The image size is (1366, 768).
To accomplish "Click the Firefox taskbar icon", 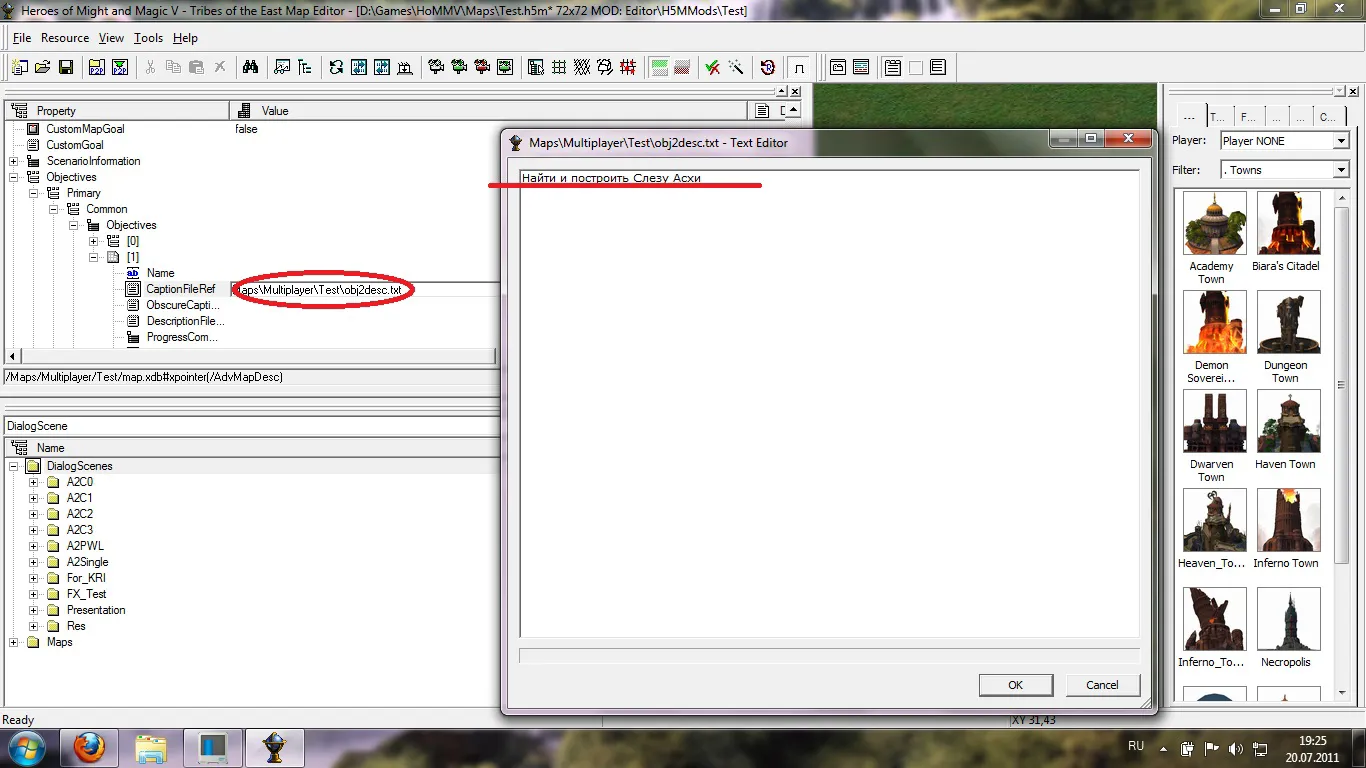I will click(89, 748).
